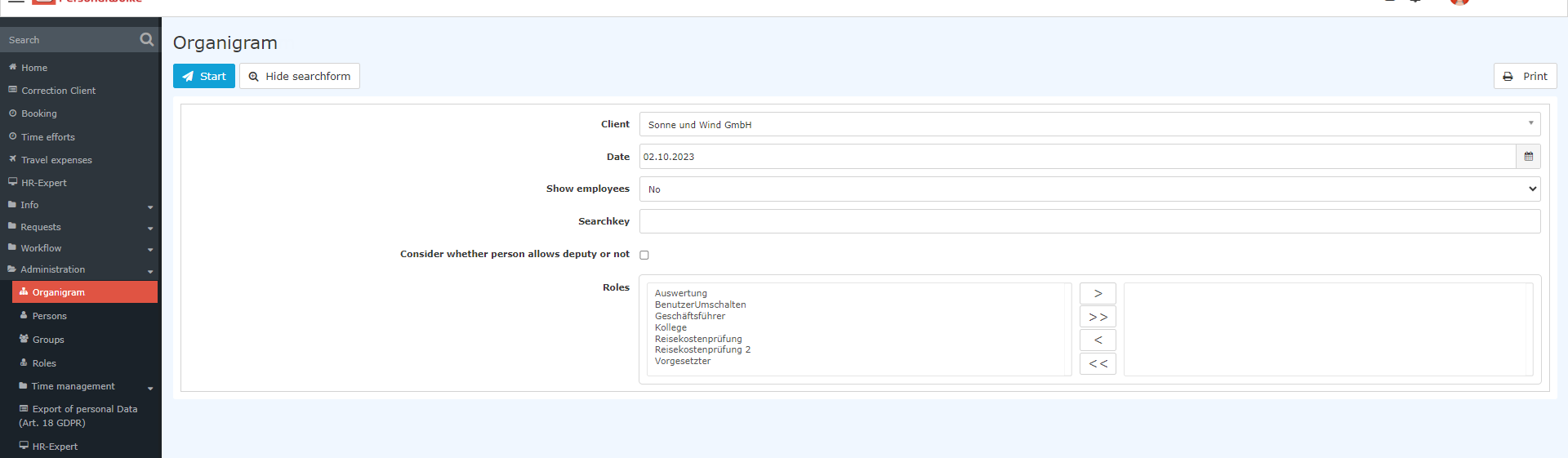Remove all roles with << button
This screenshot has height=458, width=1568.
click(x=1098, y=363)
